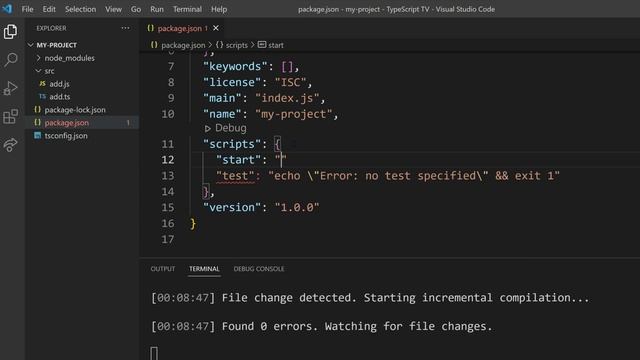
Task: Click package.json in the breadcrumb
Action: pos(183,45)
